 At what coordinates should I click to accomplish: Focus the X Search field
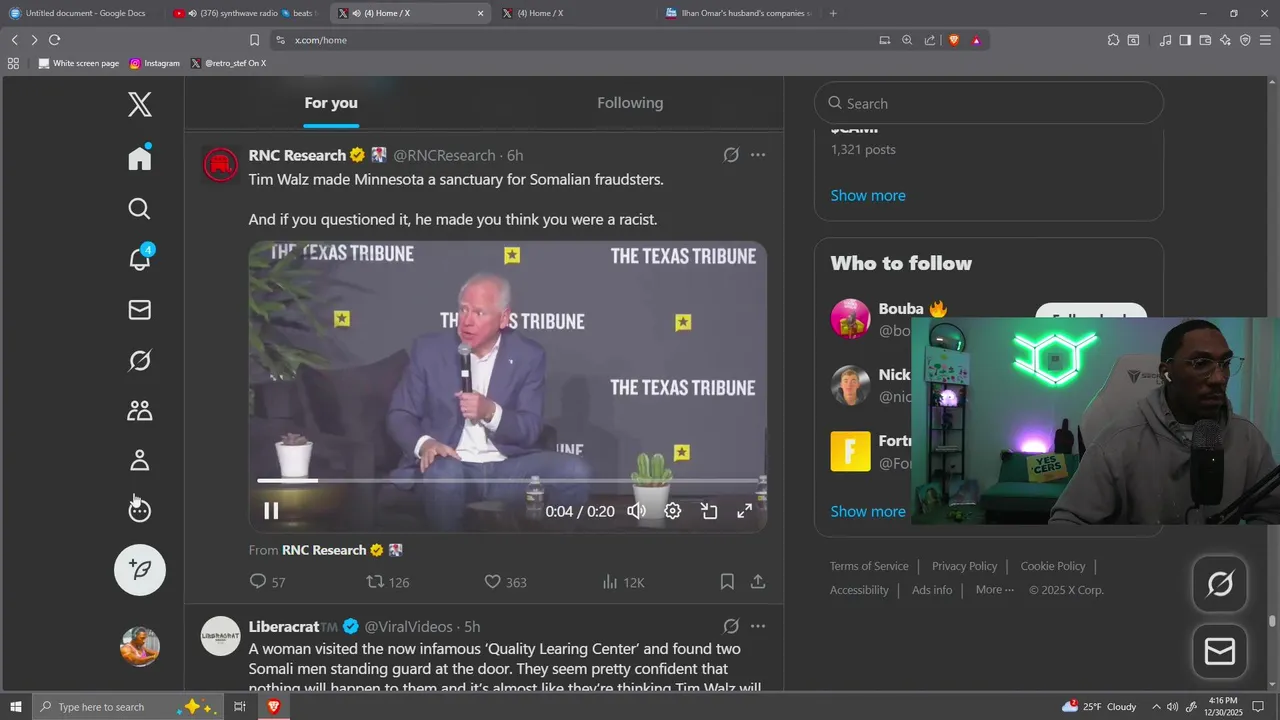[989, 103]
